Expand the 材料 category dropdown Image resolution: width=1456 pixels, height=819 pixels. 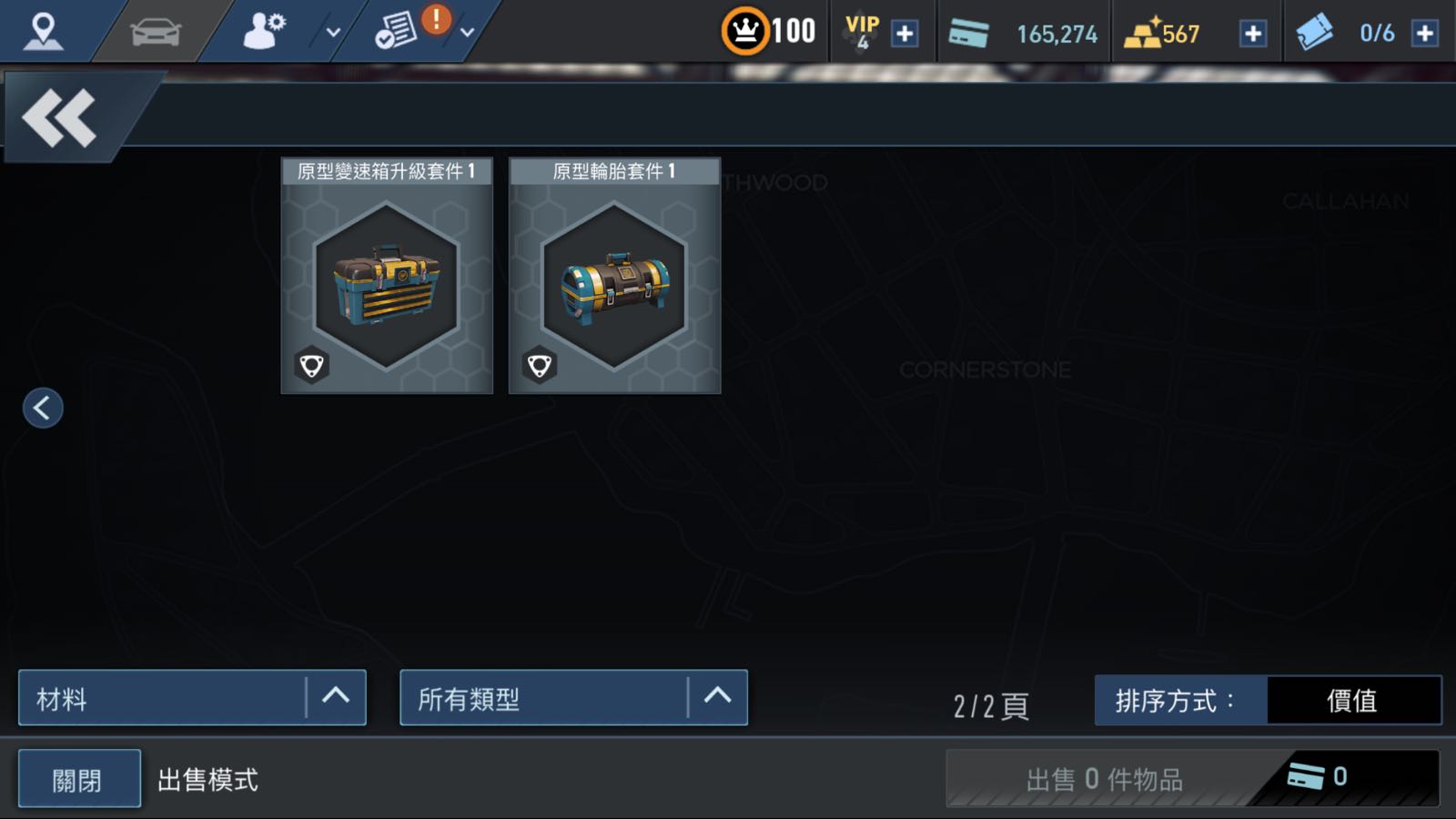click(192, 698)
